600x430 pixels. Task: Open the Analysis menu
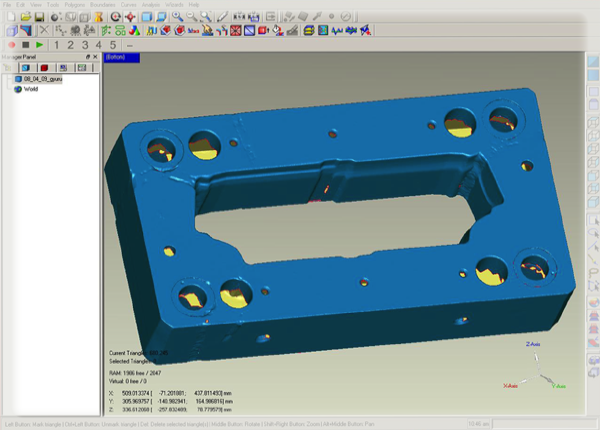point(153,5)
